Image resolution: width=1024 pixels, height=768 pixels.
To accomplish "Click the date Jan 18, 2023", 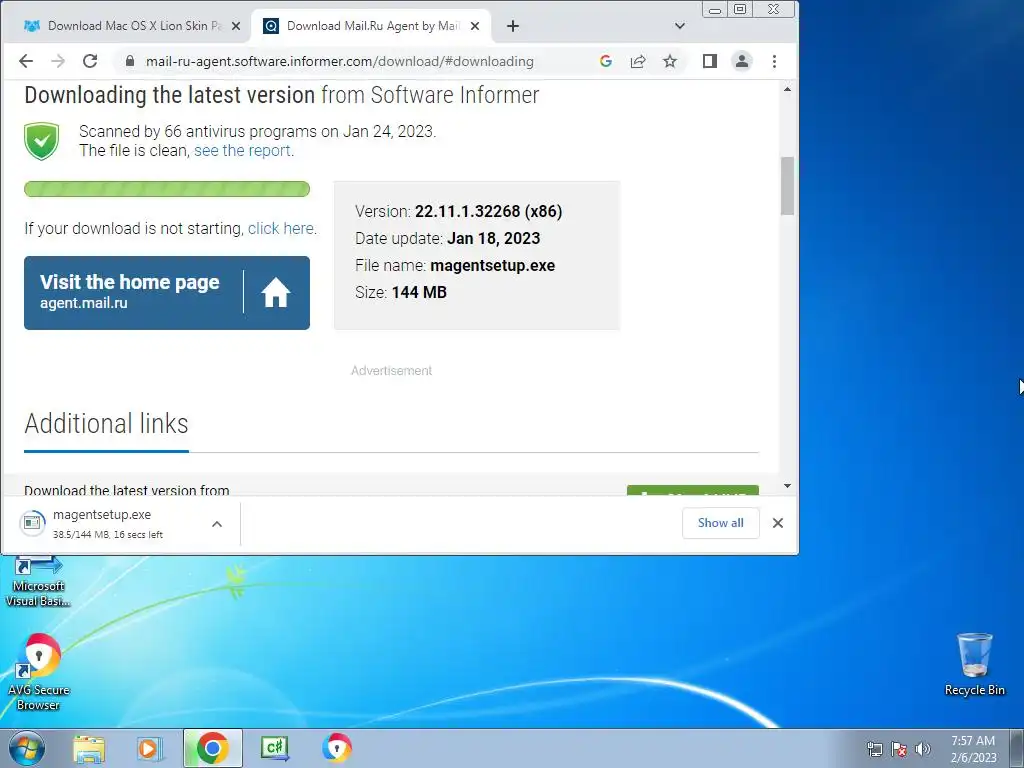I will [494, 238].
